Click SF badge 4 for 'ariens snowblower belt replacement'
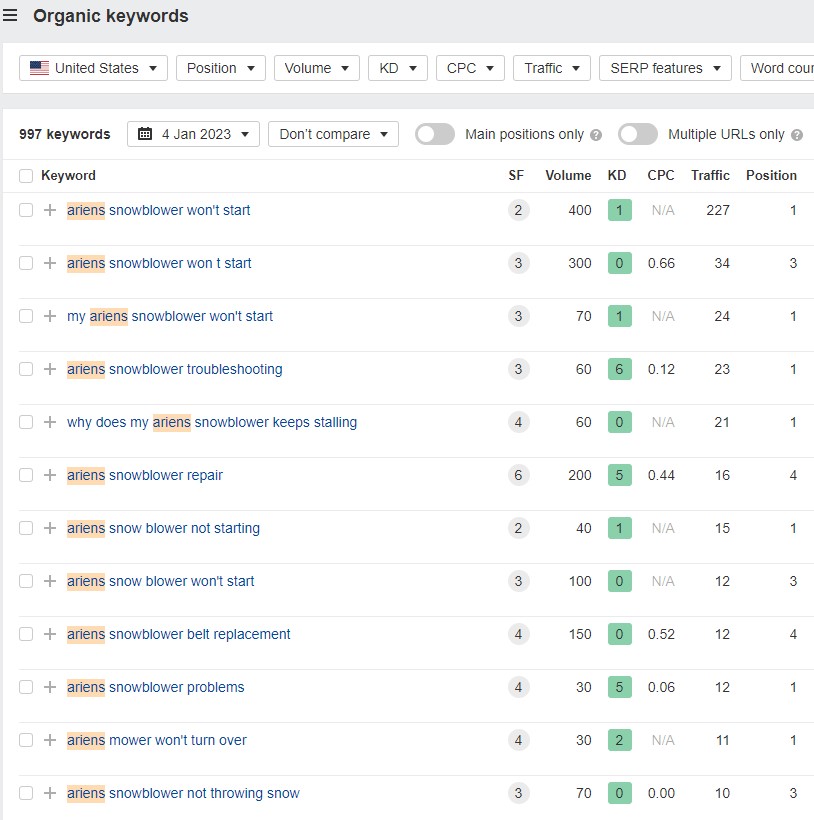The height and width of the screenshot is (820, 814). click(x=518, y=634)
